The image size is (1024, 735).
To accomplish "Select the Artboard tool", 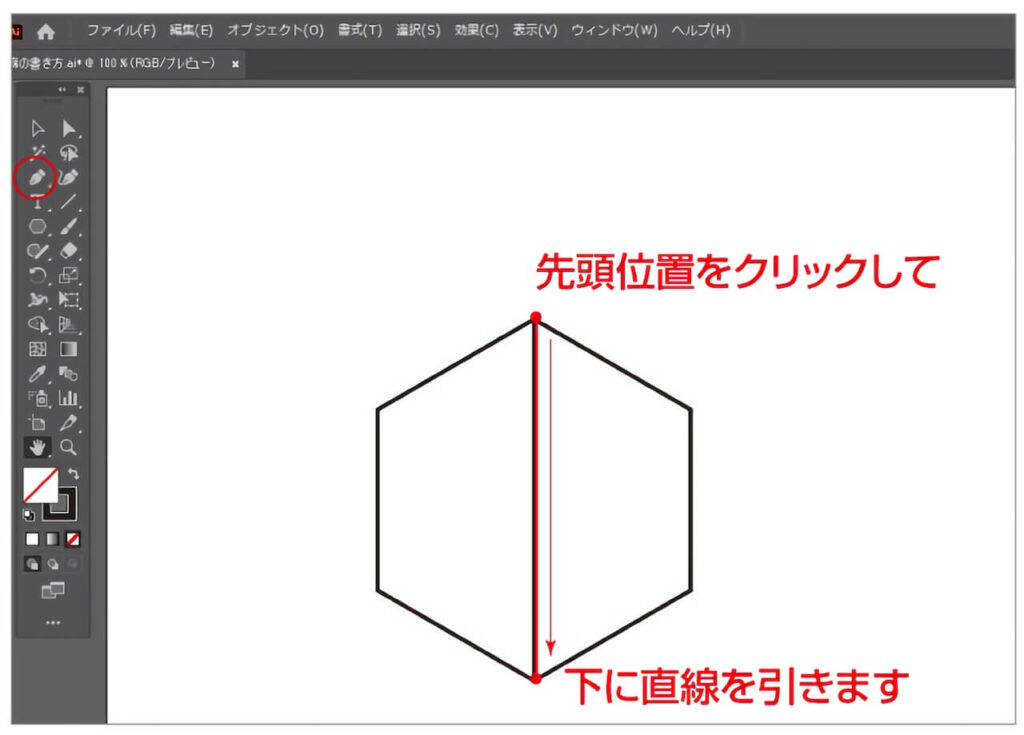I will [x=37, y=423].
